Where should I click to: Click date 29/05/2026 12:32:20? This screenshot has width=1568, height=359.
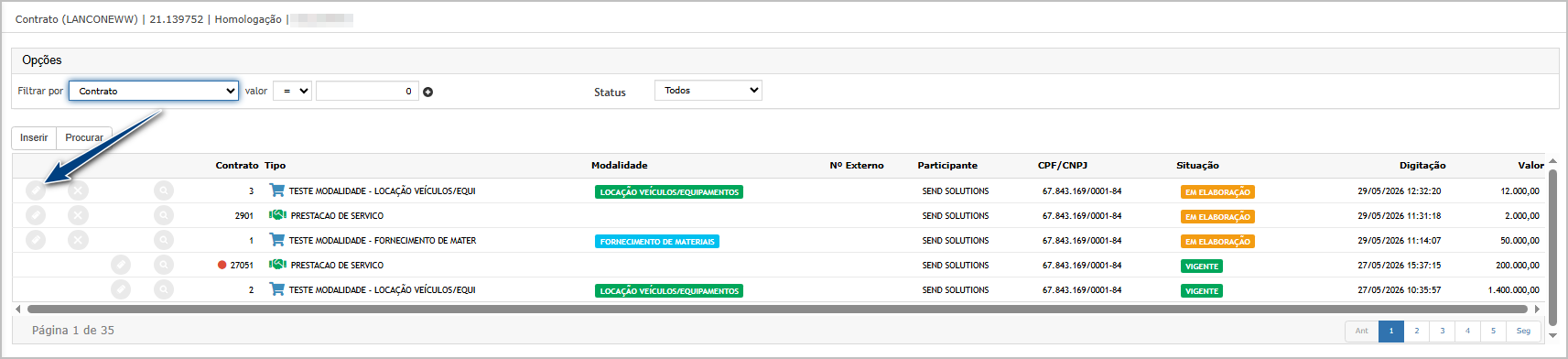pyautogui.click(x=1400, y=191)
